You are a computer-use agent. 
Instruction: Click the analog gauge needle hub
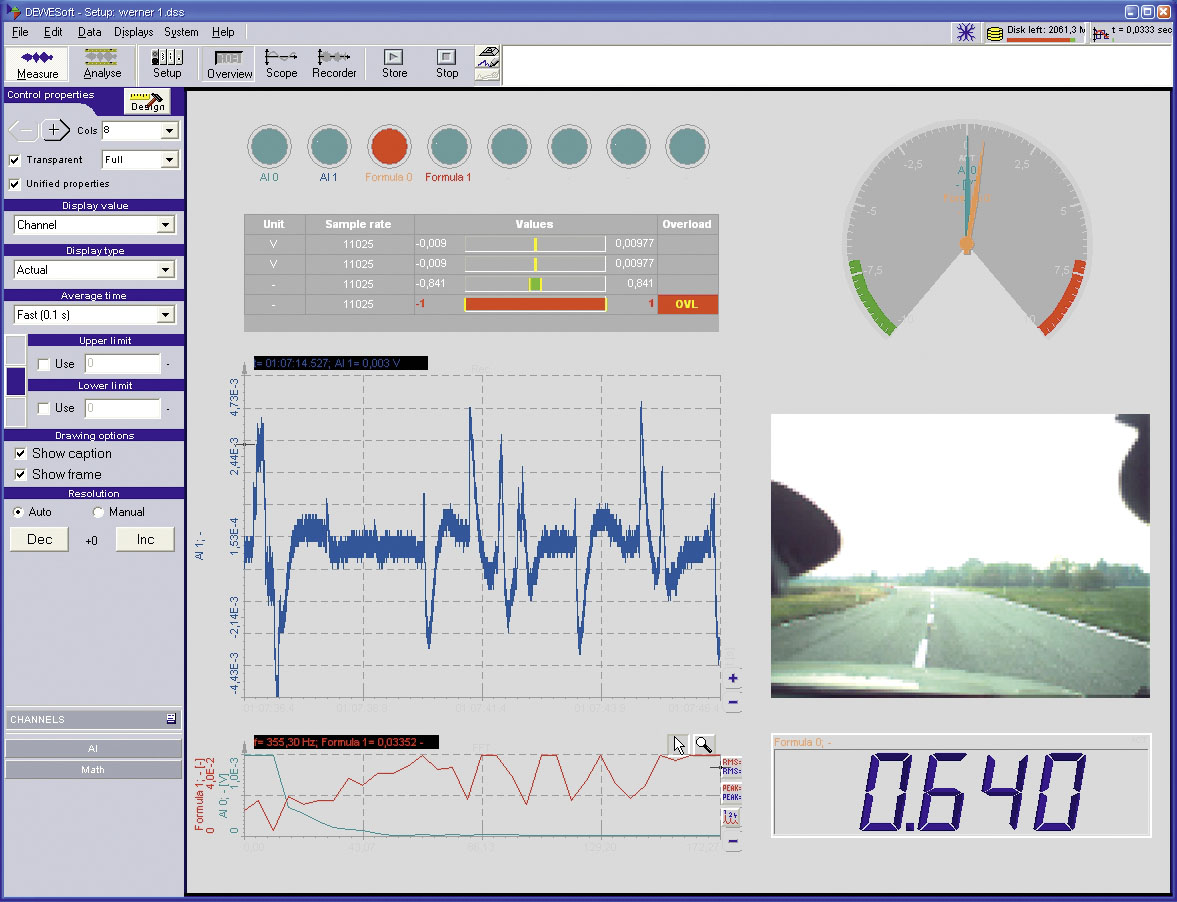967,244
